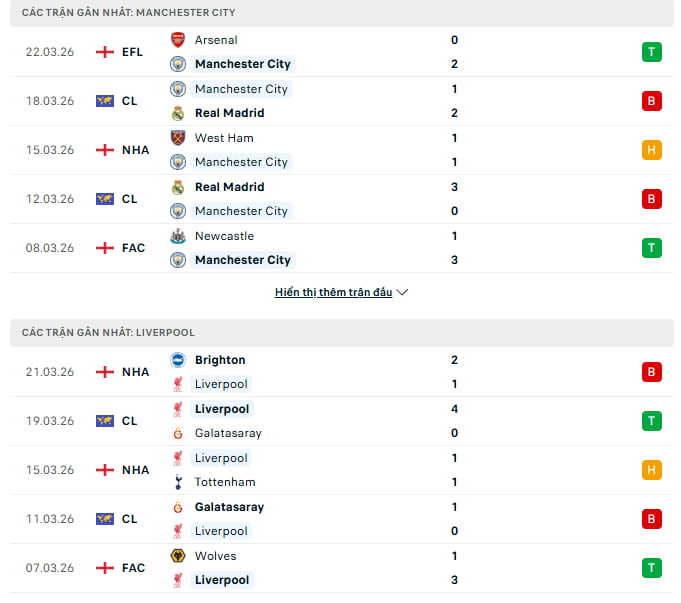Click the Tottenham club crest icon

[x=178, y=482]
